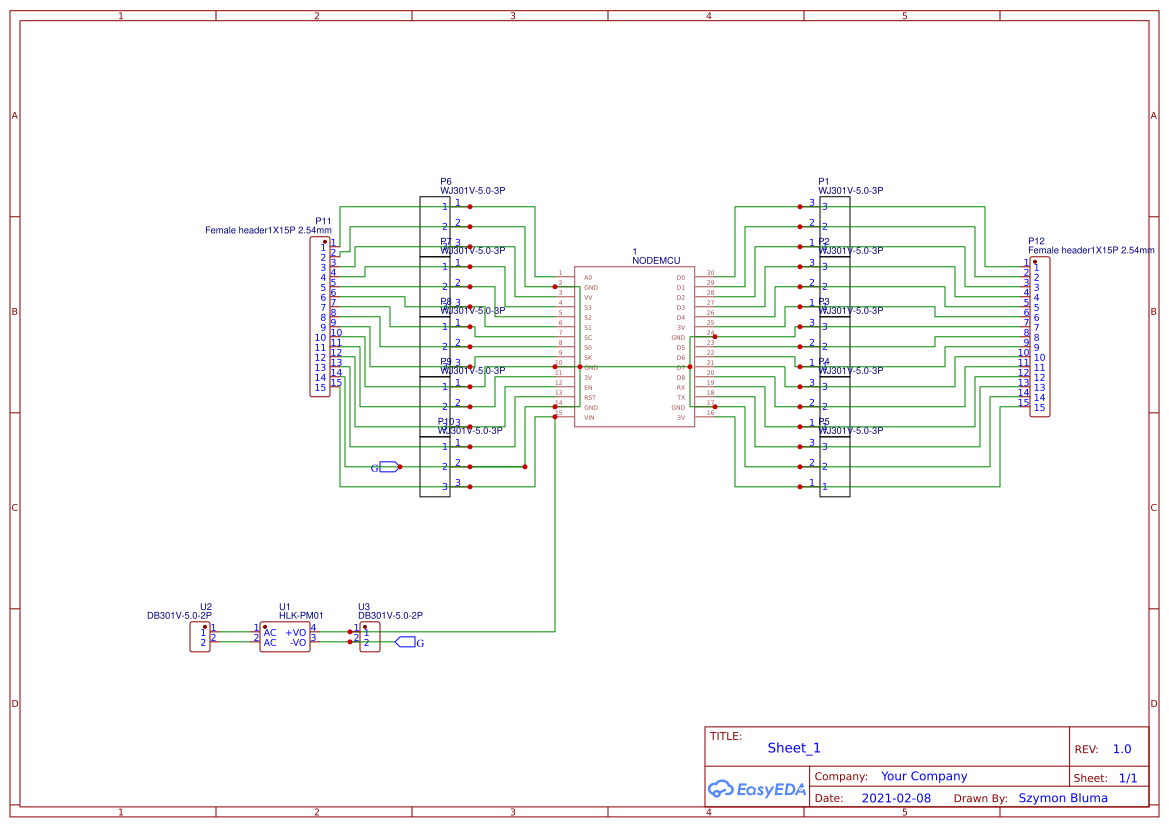The image size is (1169, 827).
Task: Click the HLK-PM01 part name label
Action: click(301, 616)
